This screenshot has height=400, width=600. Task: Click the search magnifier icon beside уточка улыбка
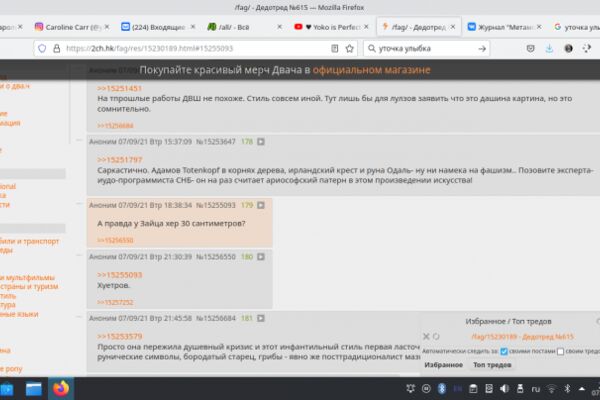(371, 48)
